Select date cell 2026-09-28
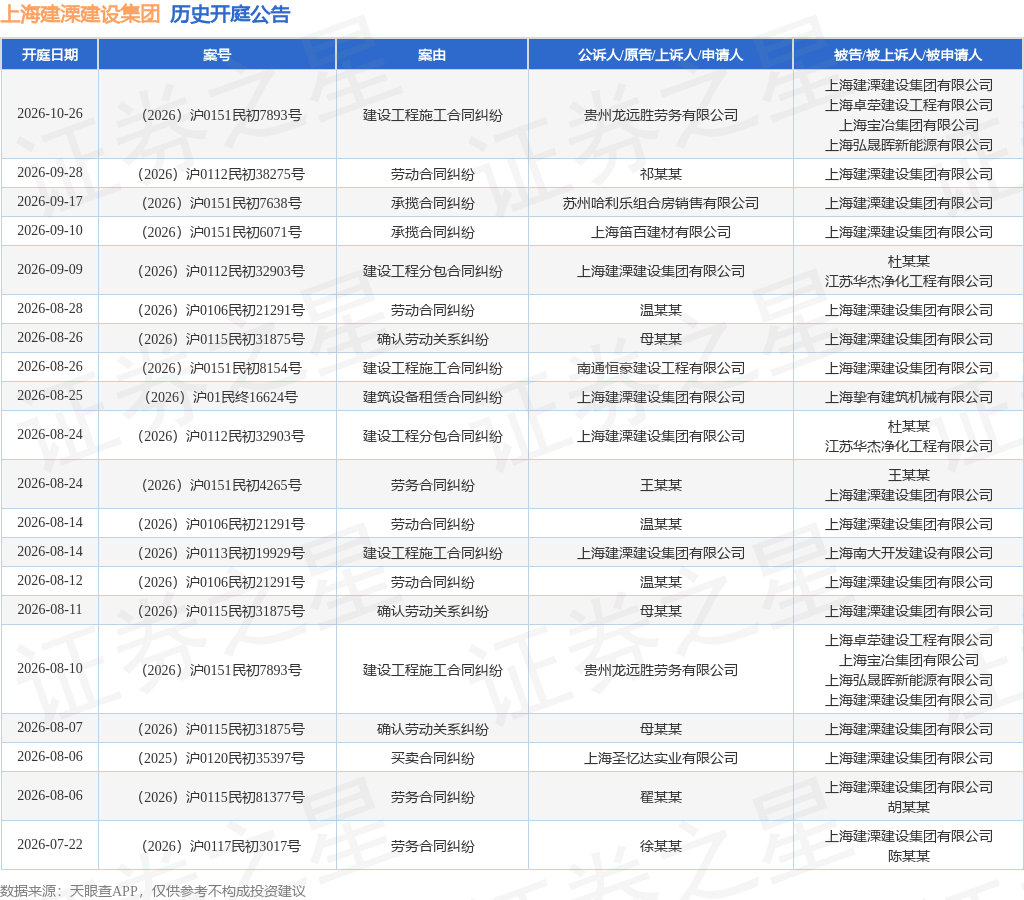 pyautogui.click(x=50, y=172)
